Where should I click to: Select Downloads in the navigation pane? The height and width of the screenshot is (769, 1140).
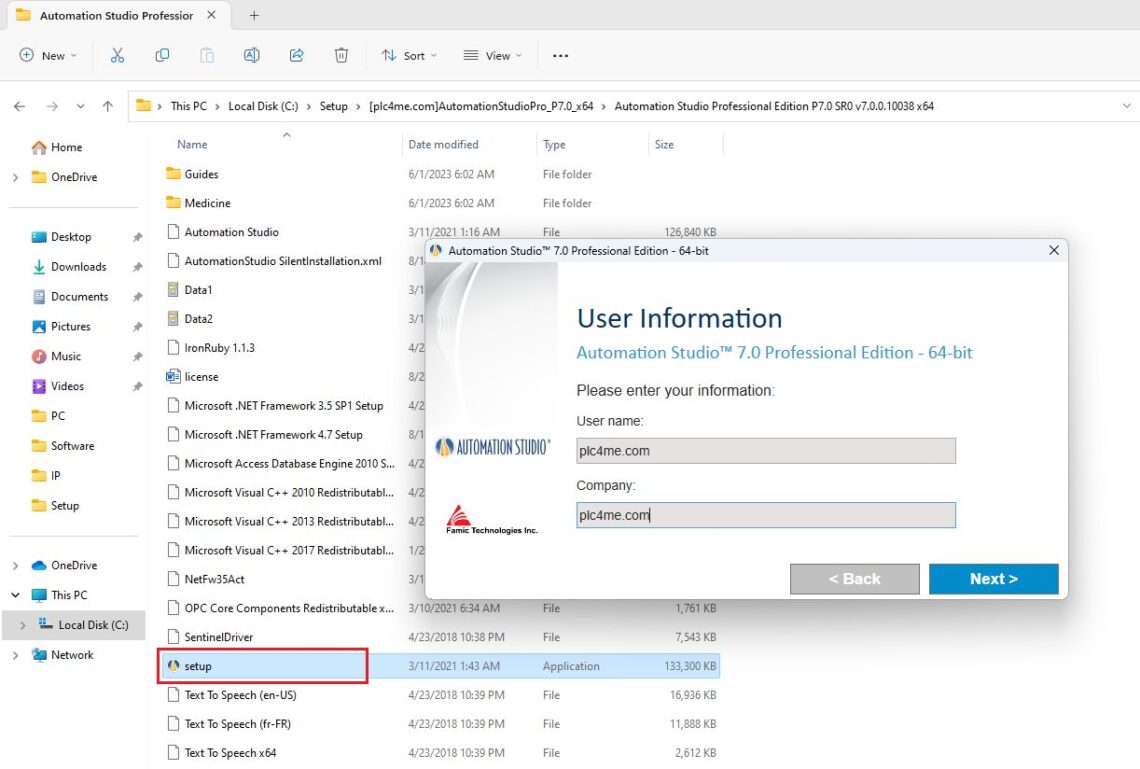tap(78, 267)
